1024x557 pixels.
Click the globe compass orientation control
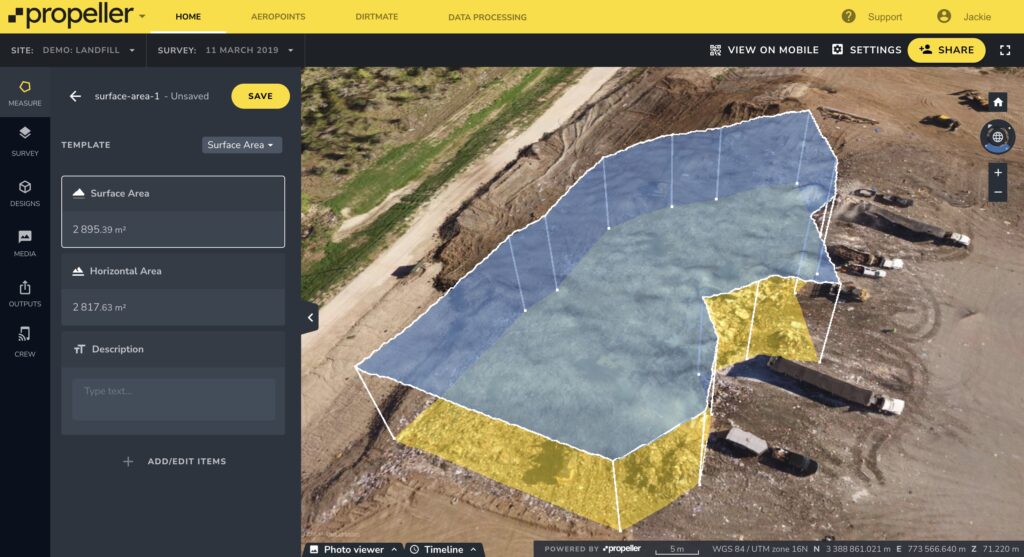point(997,137)
